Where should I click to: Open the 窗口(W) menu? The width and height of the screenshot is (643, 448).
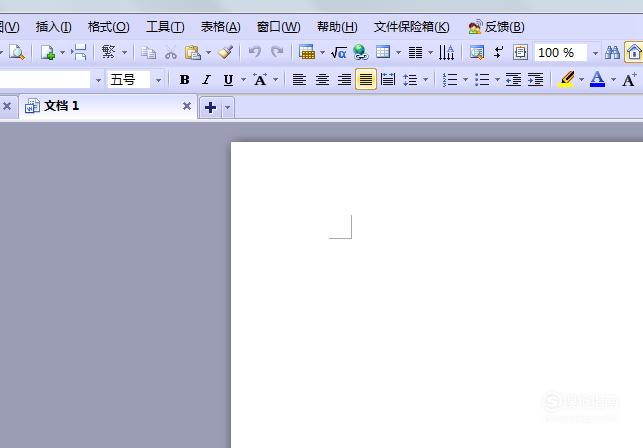pos(278,27)
